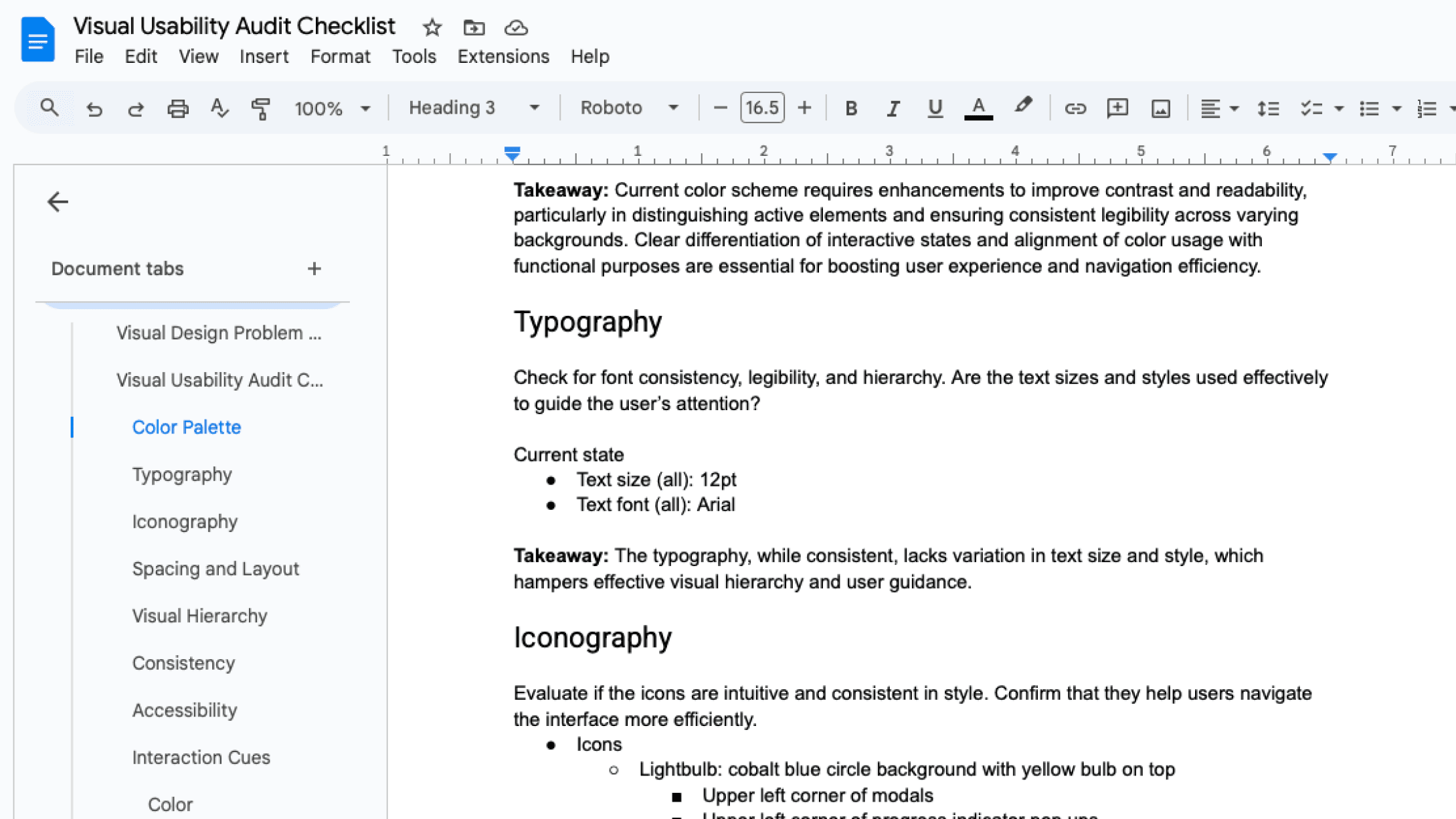Open the Heading 3 style dropdown

(474, 108)
